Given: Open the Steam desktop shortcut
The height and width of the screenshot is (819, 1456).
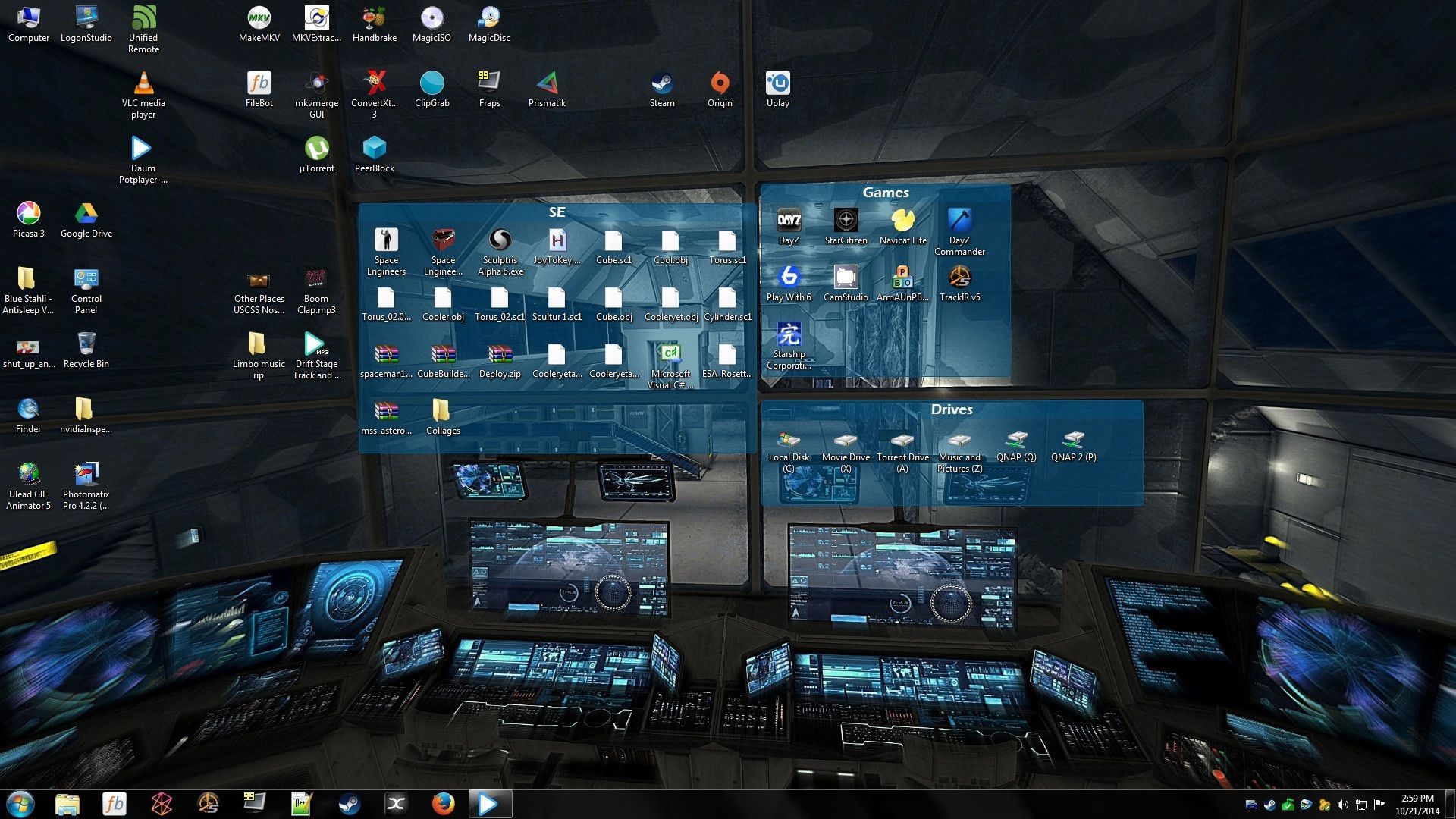Looking at the screenshot, I should 661,84.
